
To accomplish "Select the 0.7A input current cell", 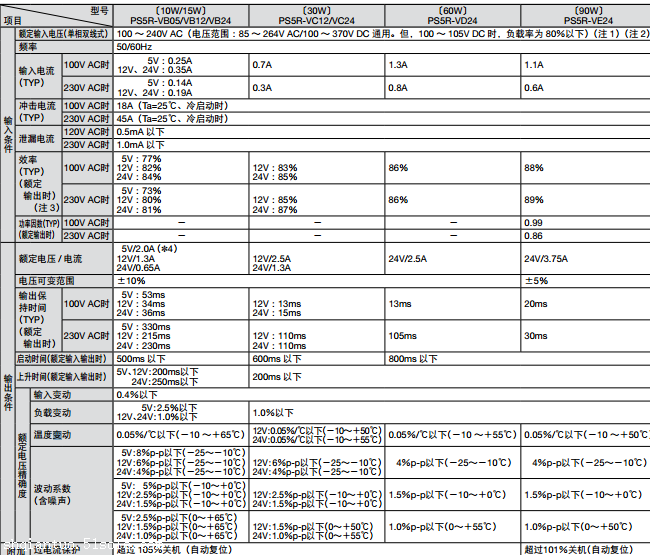I will pos(317,65).
